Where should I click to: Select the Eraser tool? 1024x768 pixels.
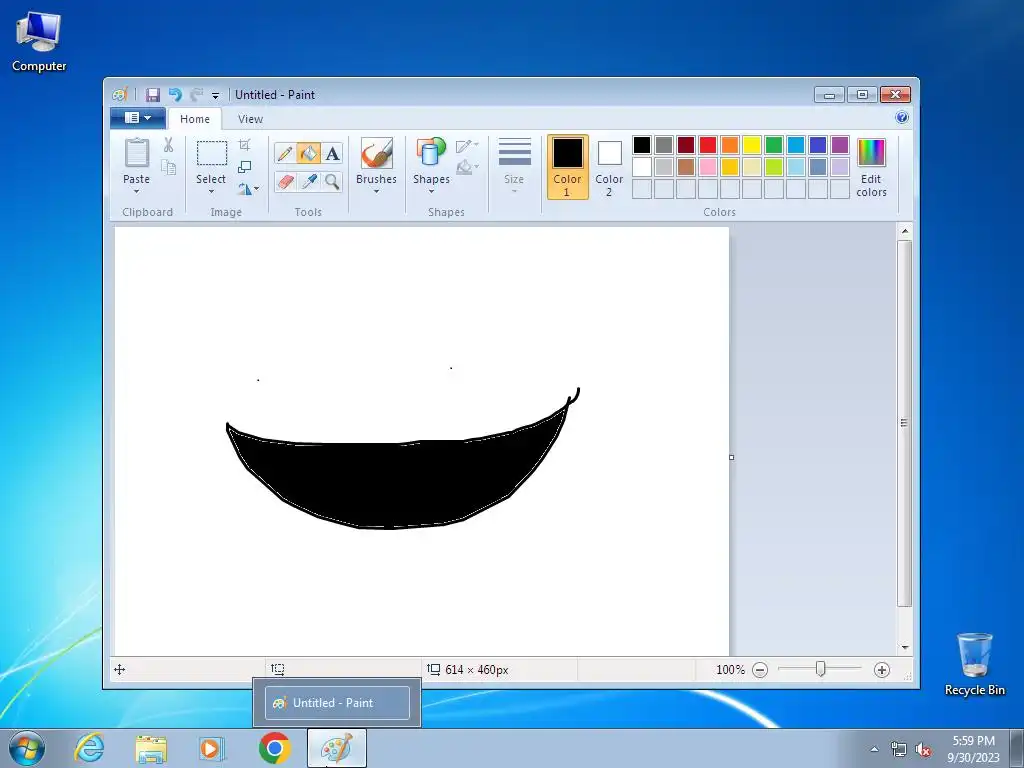285,181
